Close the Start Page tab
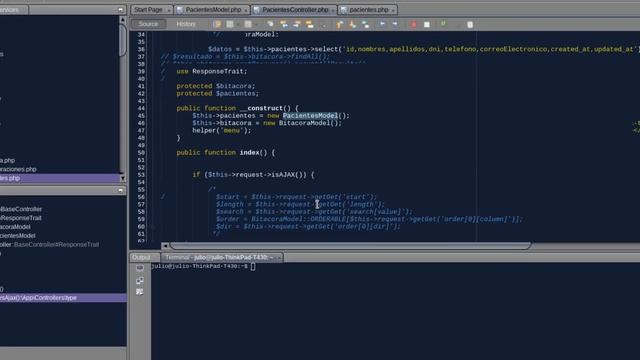Screen dimensions: 640x360 point(169,10)
